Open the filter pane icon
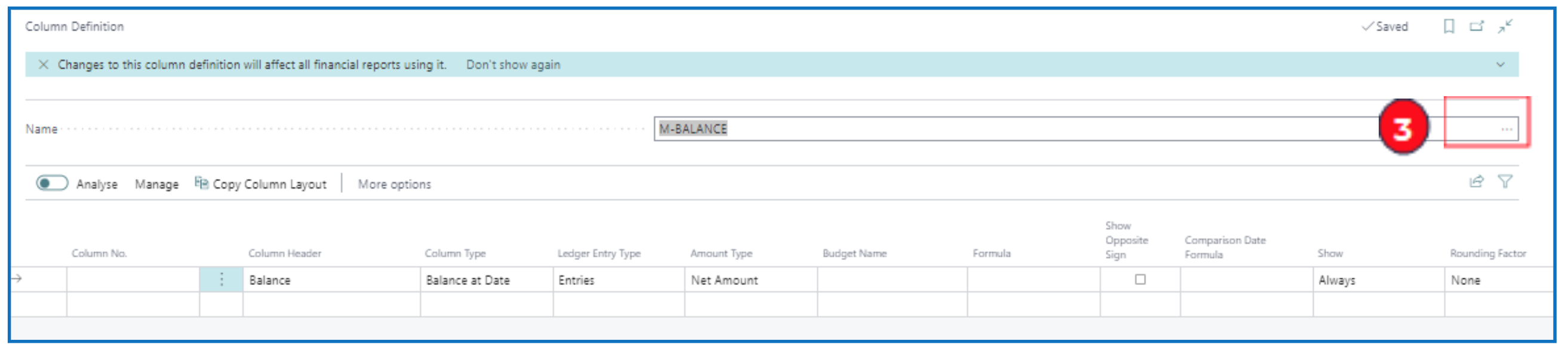The width and height of the screenshot is (1568, 350). [1505, 182]
